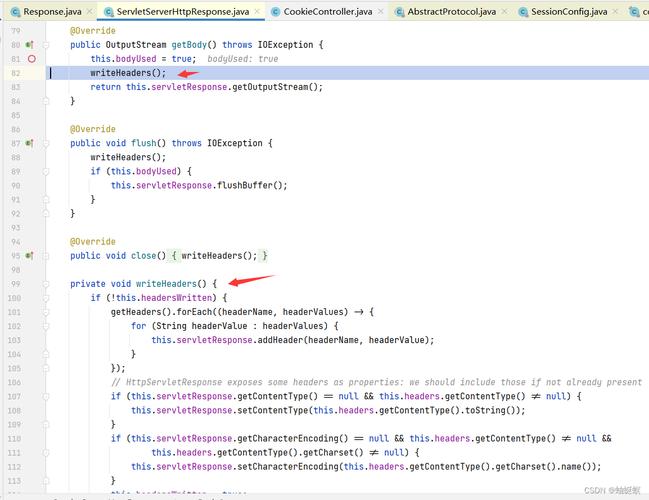Click the file icon on the AbstractProtocol.java tab
649x500 pixels.
400,12
